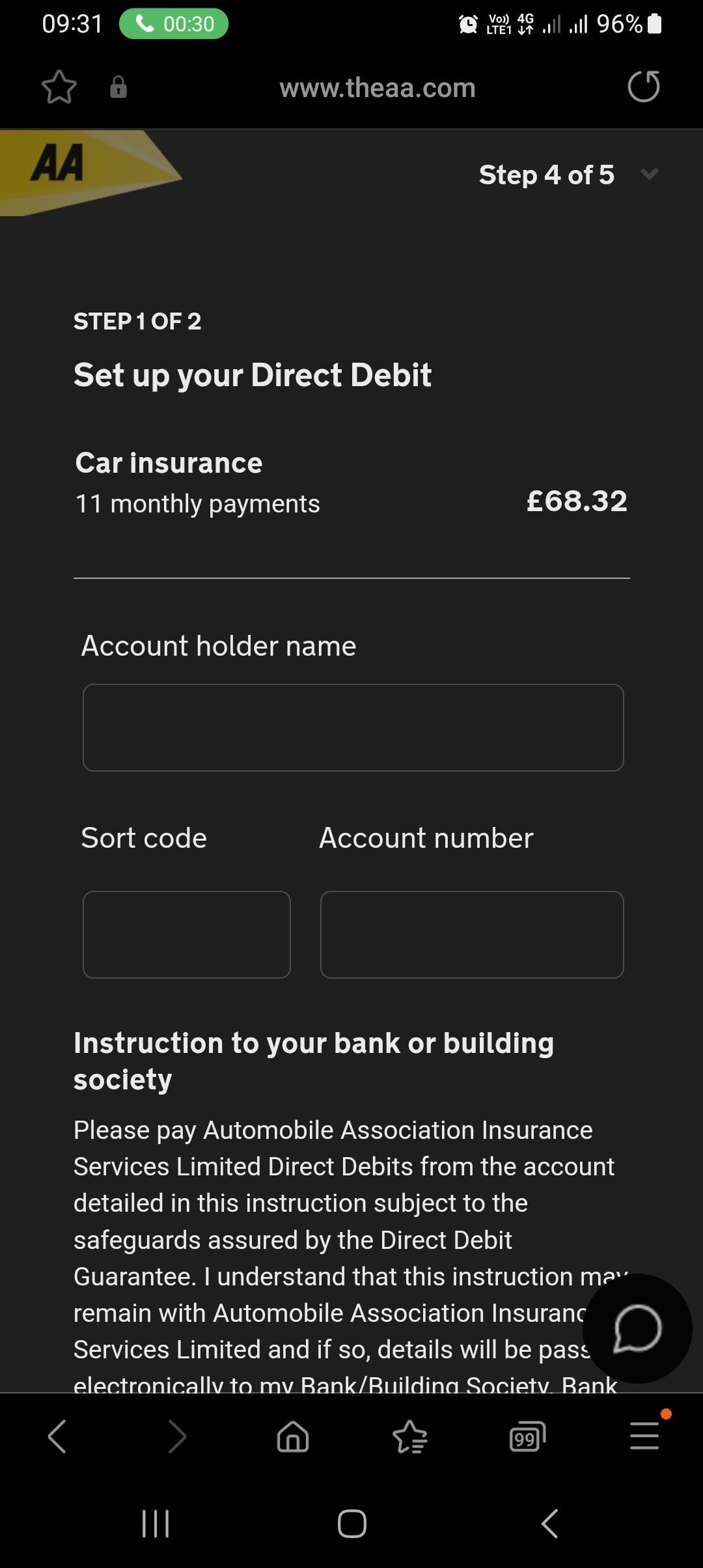Open the tabs switcher showing 99

(x=527, y=1436)
